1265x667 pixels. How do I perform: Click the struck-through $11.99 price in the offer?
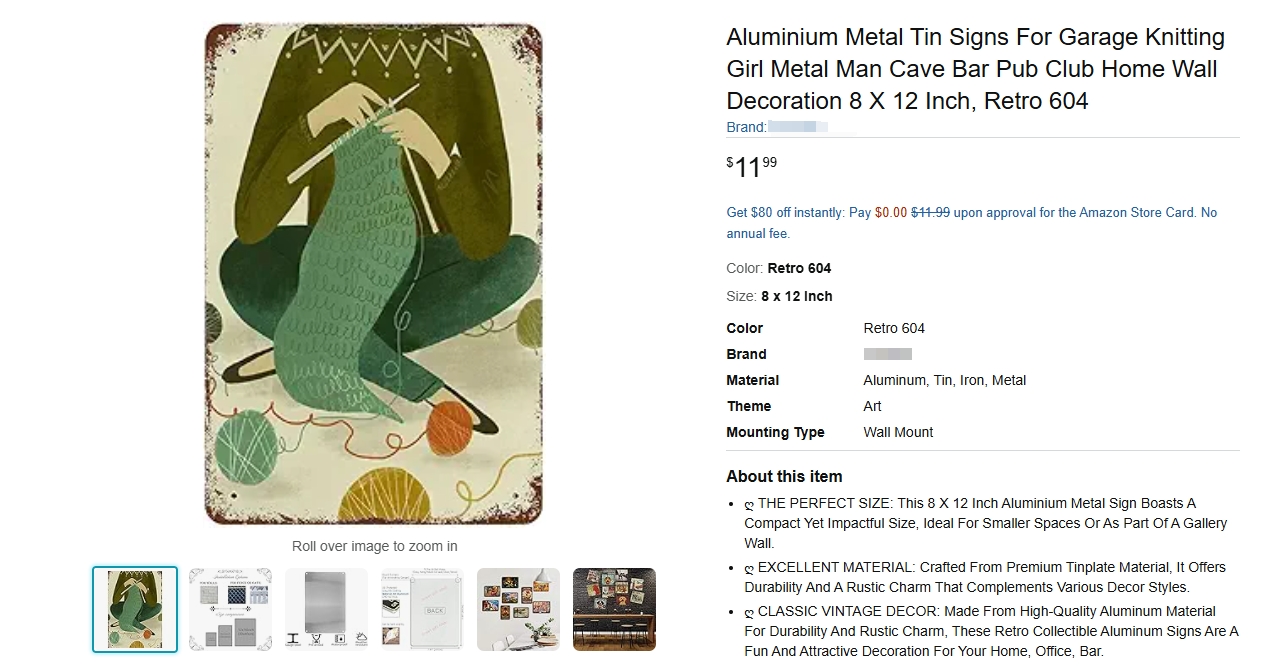point(930,212)
